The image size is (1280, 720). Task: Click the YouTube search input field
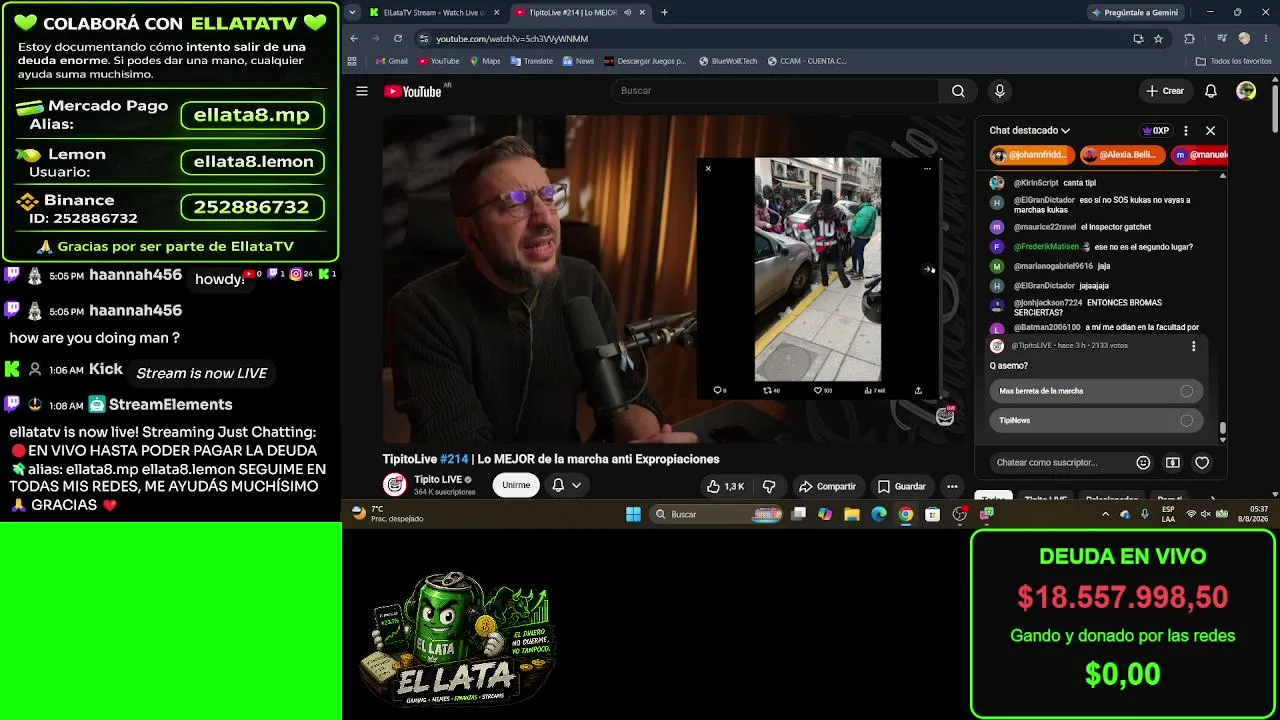pyautogui.click(x=775, y=91)
